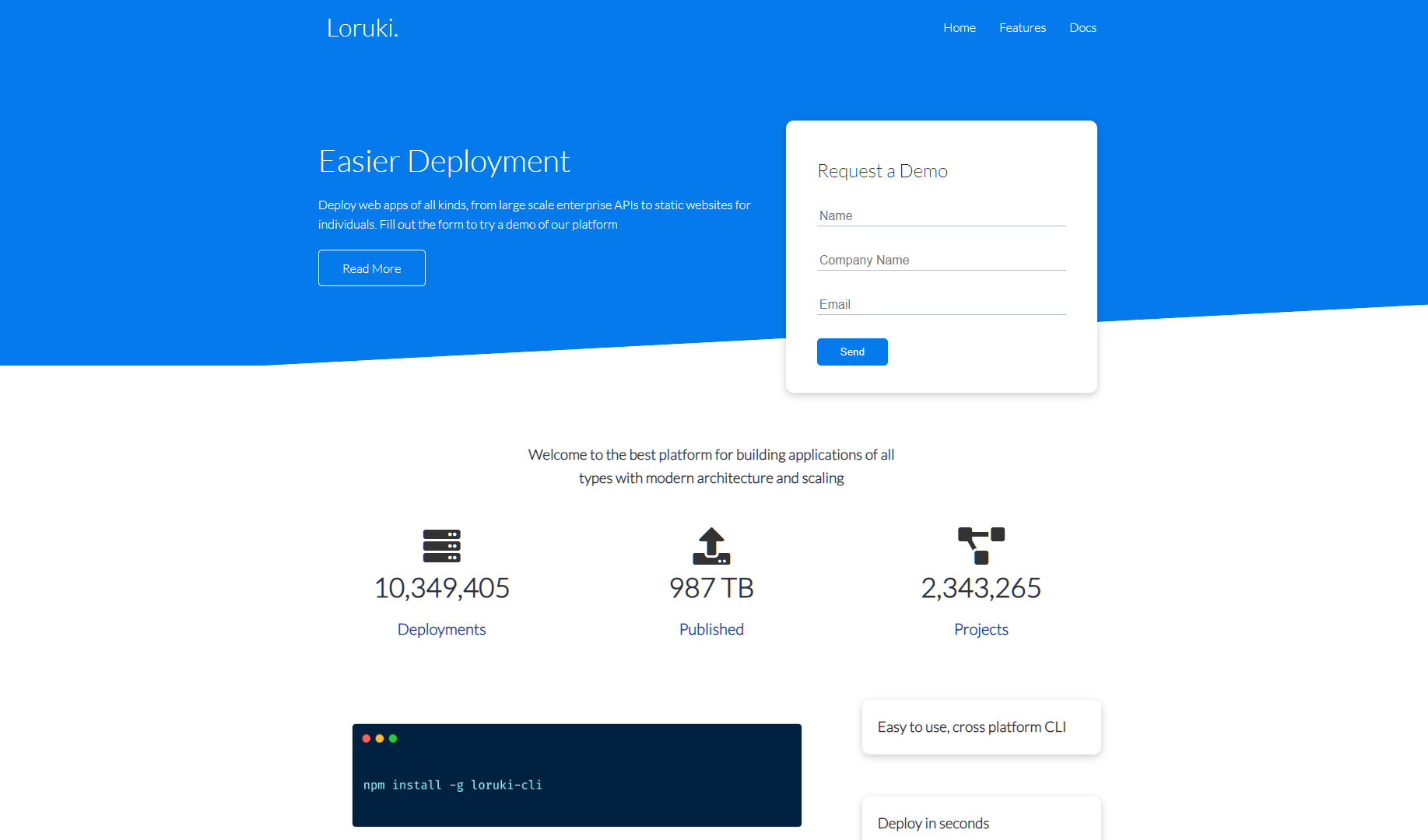Submit the demo form with Send
1428x840 pixels.
[852, 352]
